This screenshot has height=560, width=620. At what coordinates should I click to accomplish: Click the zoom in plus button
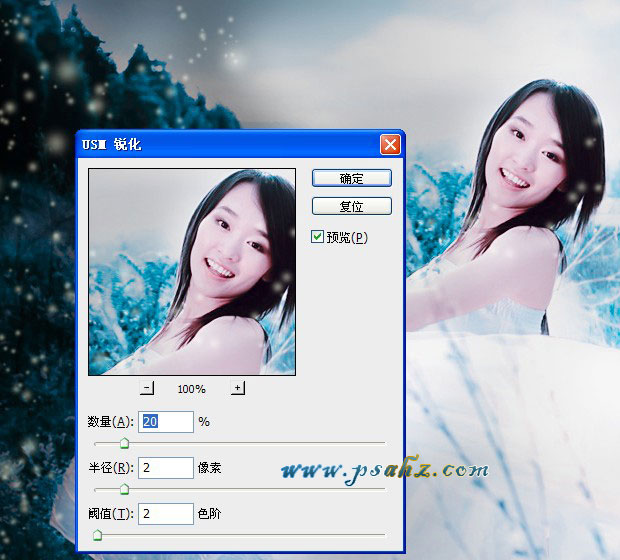pyautogui.click(x=238, y=388)
